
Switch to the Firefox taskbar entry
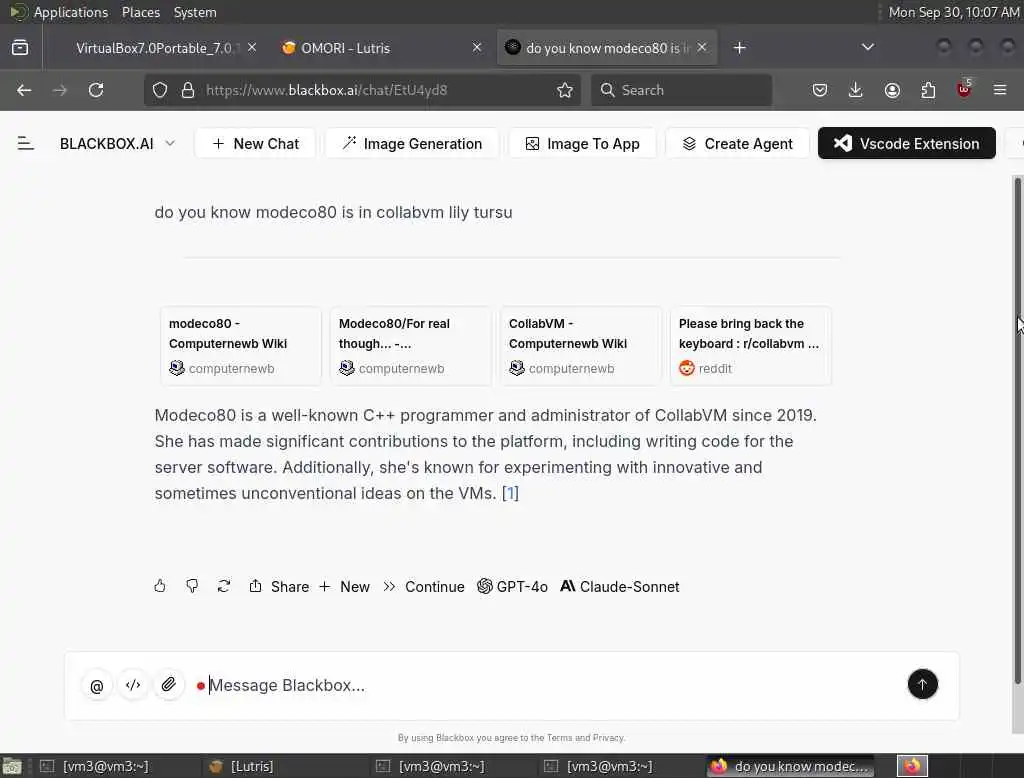pyautogui.click(x=790, y=766)
